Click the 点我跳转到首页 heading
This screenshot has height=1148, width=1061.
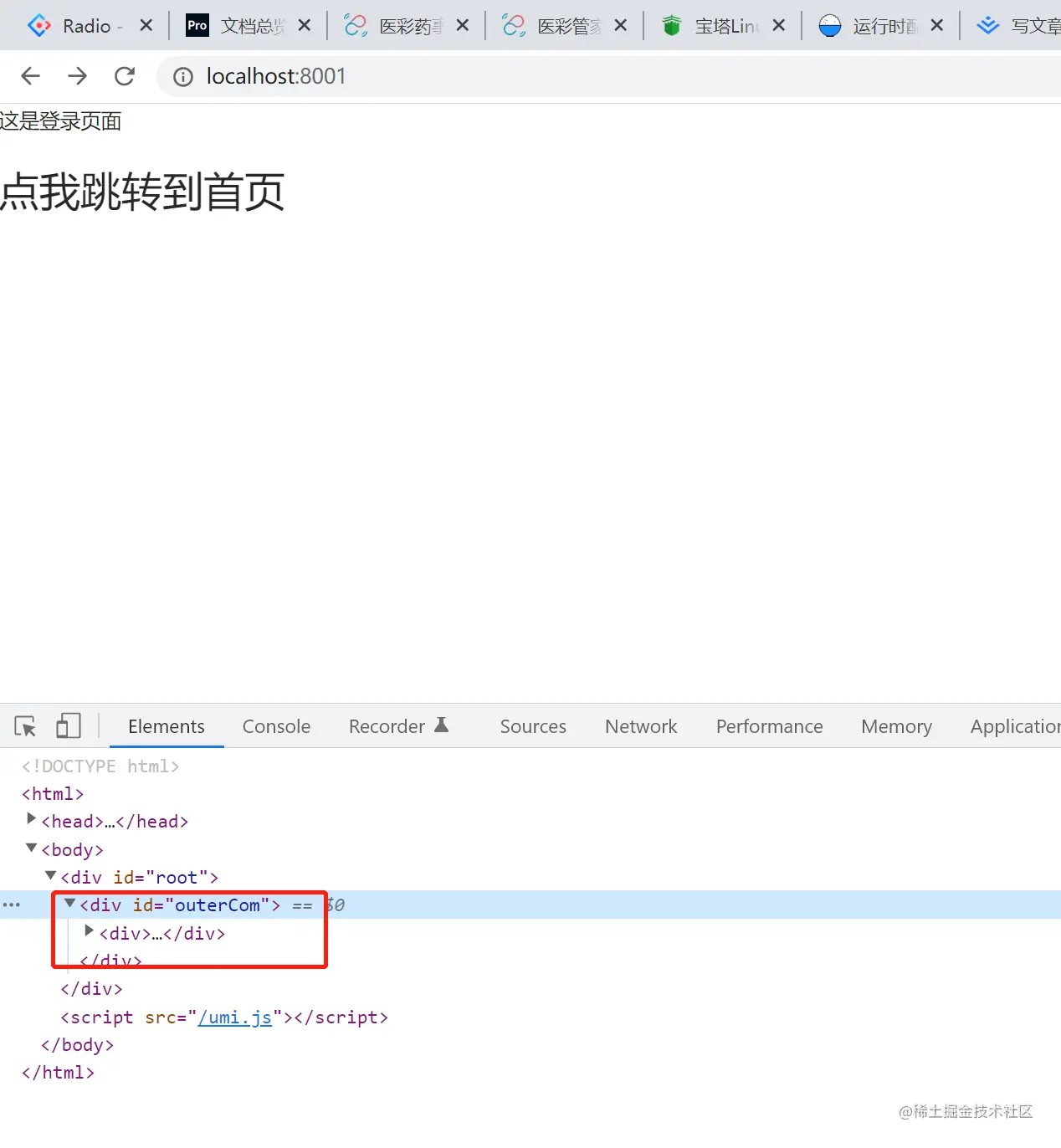[x=142, y=192]
